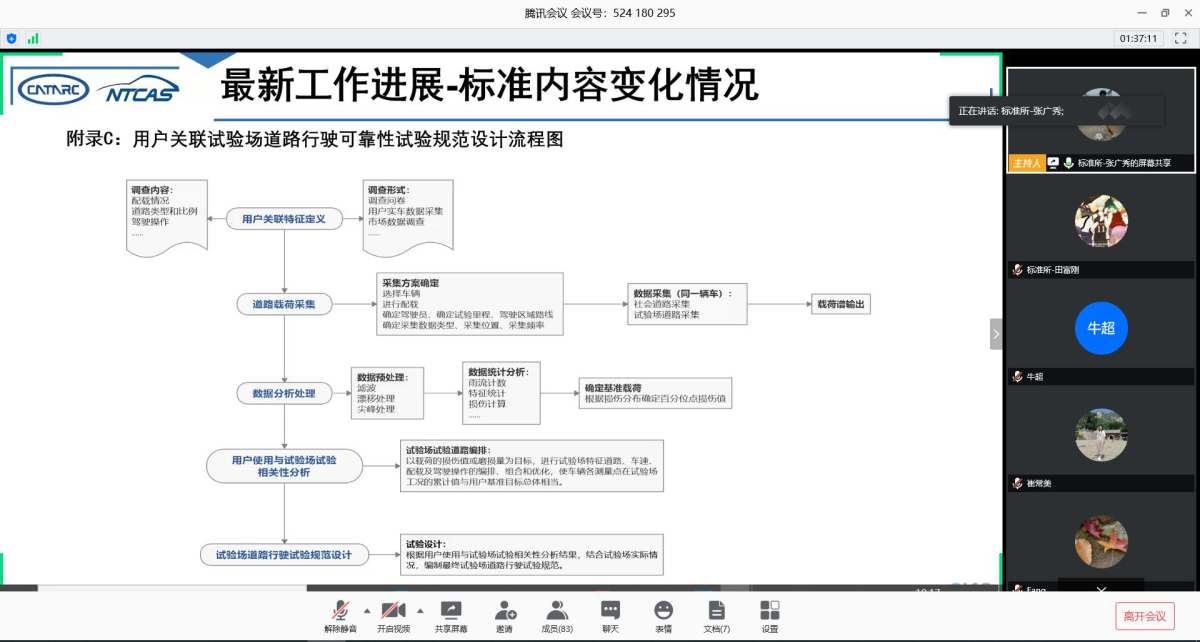The height and width of the screenshot is (642, 1200).
Task: Select 牛超 blue avatar tile
Action: 1100,328
